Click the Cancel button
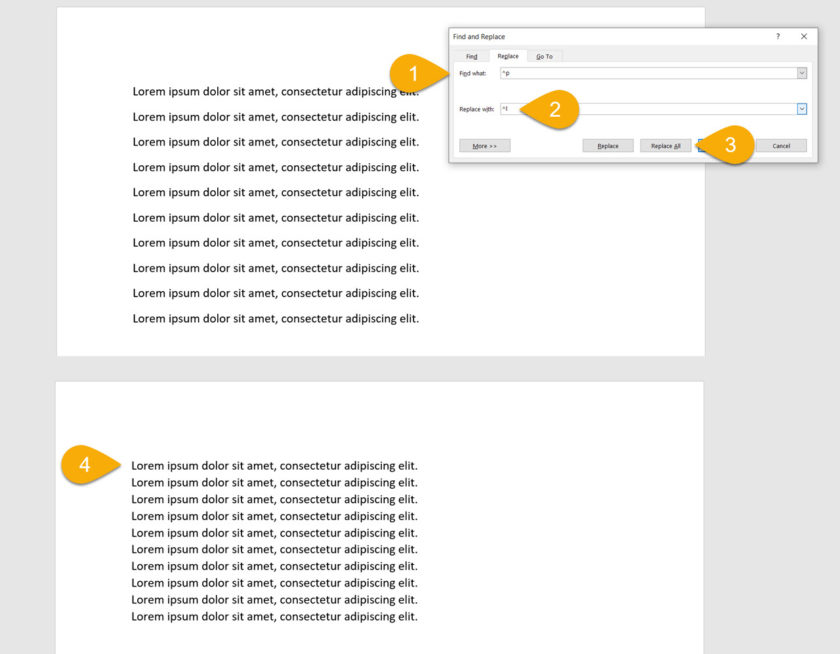840x654 pixels. (781, 146)
